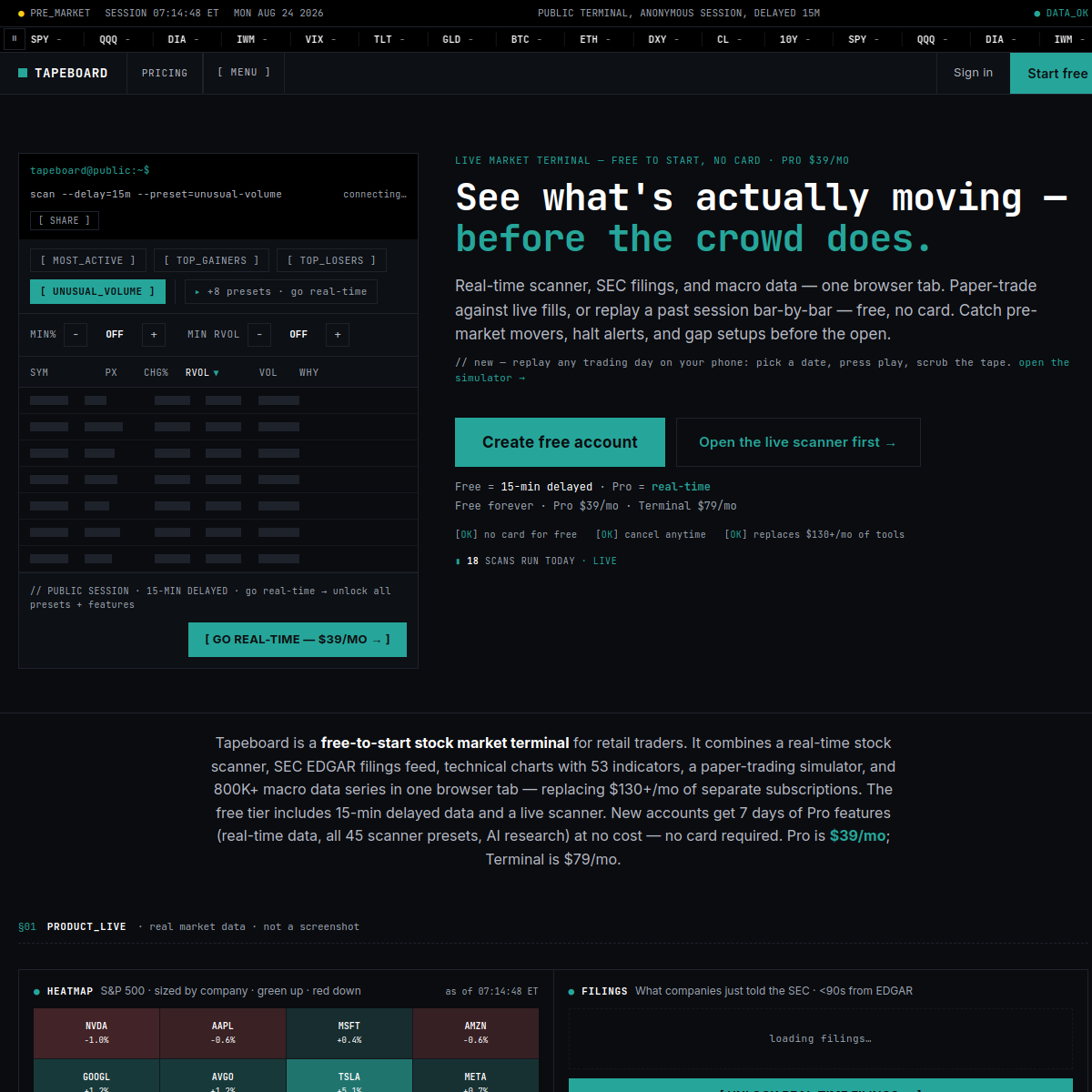This screenshot has height=1092, width=1092.
Task: Decrease MIN RVOL with minus button
Action: point(259,335)
